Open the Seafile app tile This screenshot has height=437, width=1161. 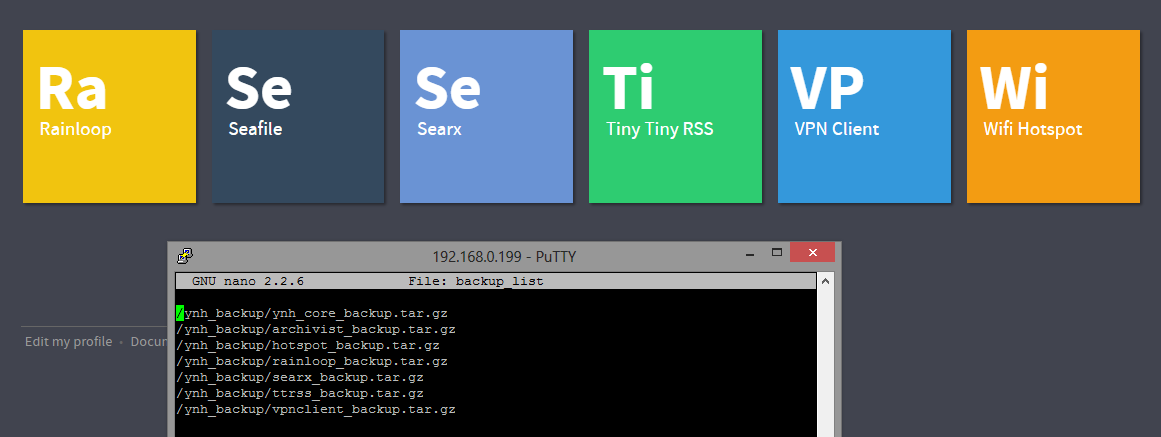pos(298,116)
